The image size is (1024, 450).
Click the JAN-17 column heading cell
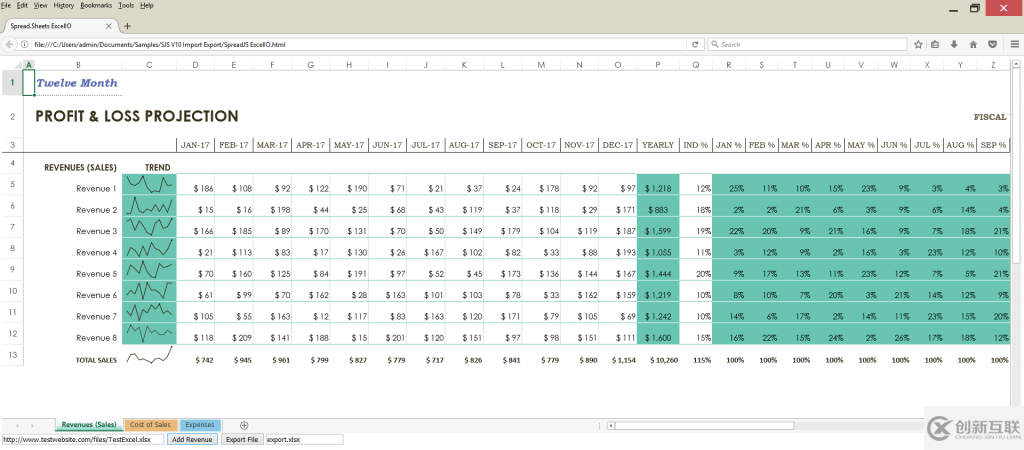(195, 145)
